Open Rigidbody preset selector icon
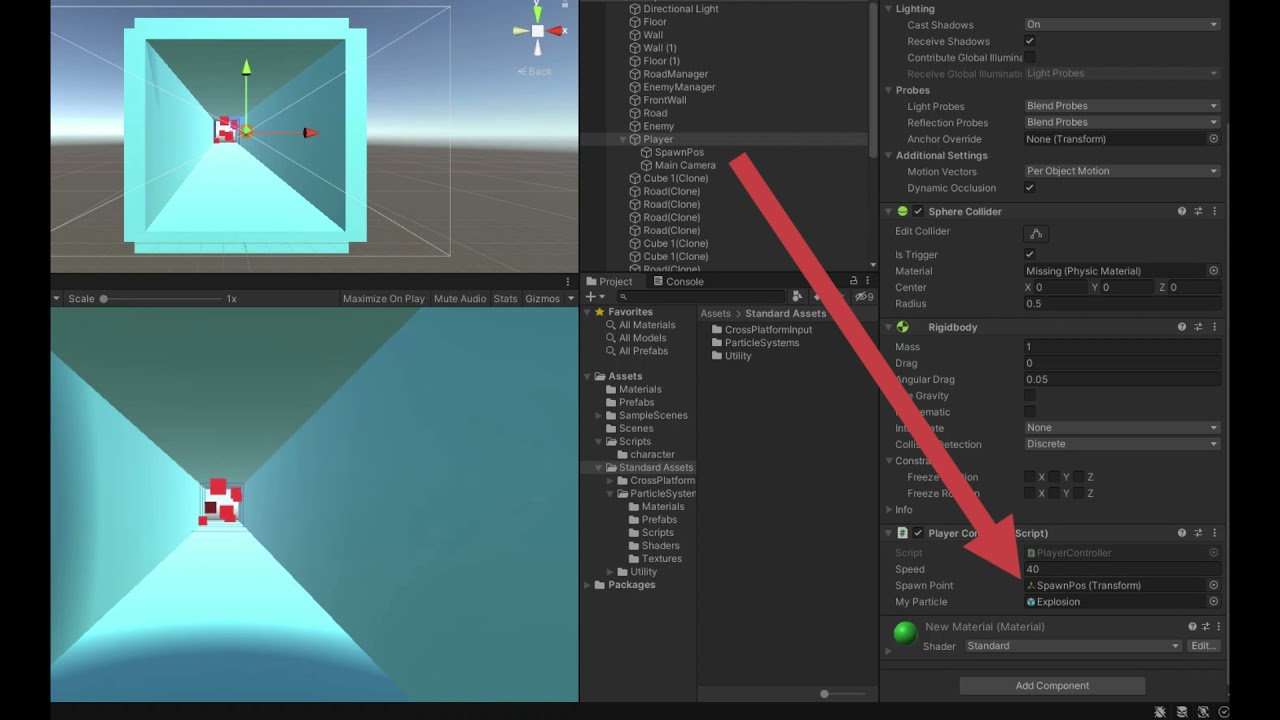Viewport: 1280px width, 720px height. 1198,327
